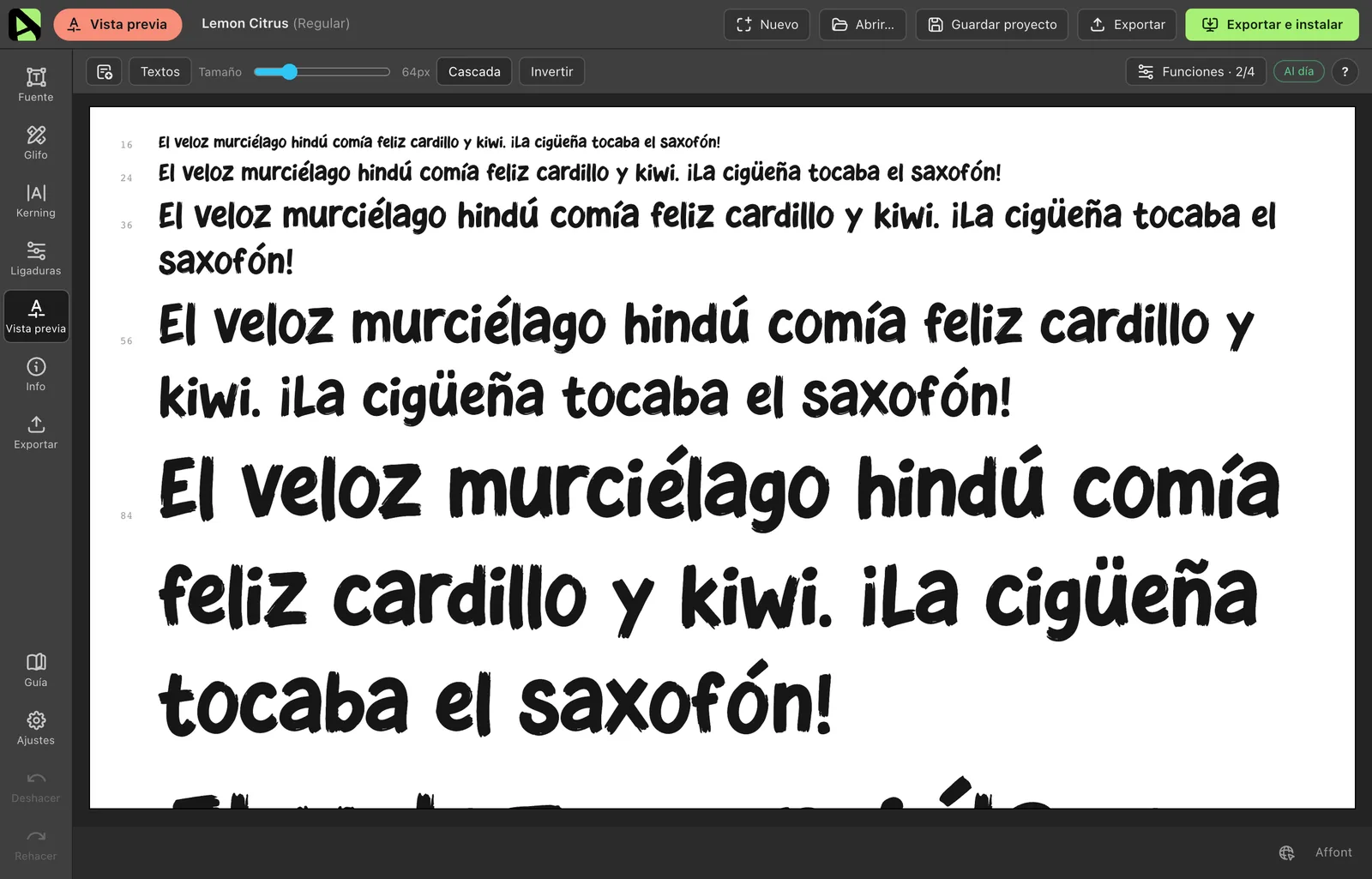Click the top bar Exportar button
The image size is (1372, 879).
tap(1128, 24)
